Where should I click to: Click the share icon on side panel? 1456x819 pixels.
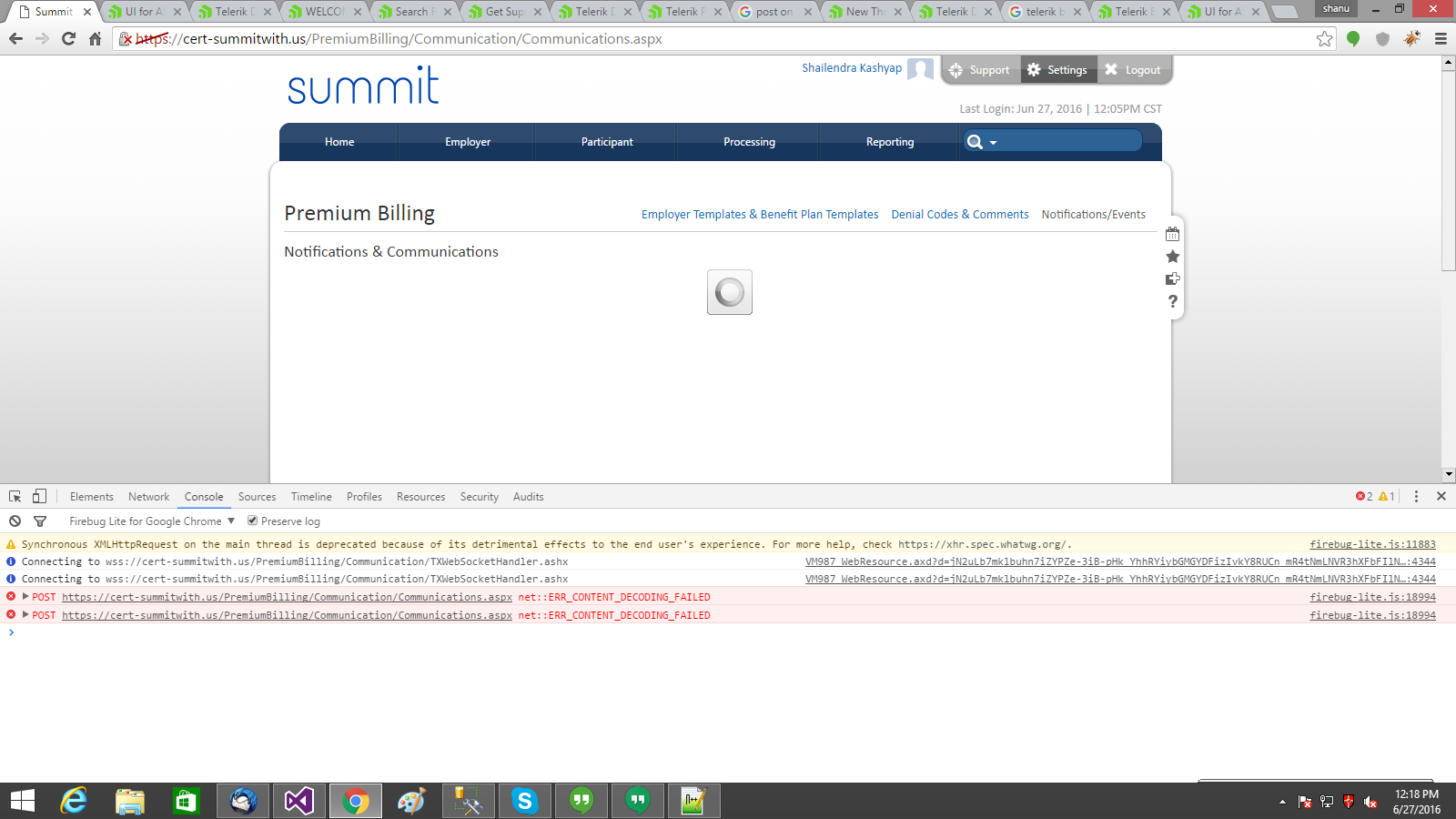coord(1172,278)
